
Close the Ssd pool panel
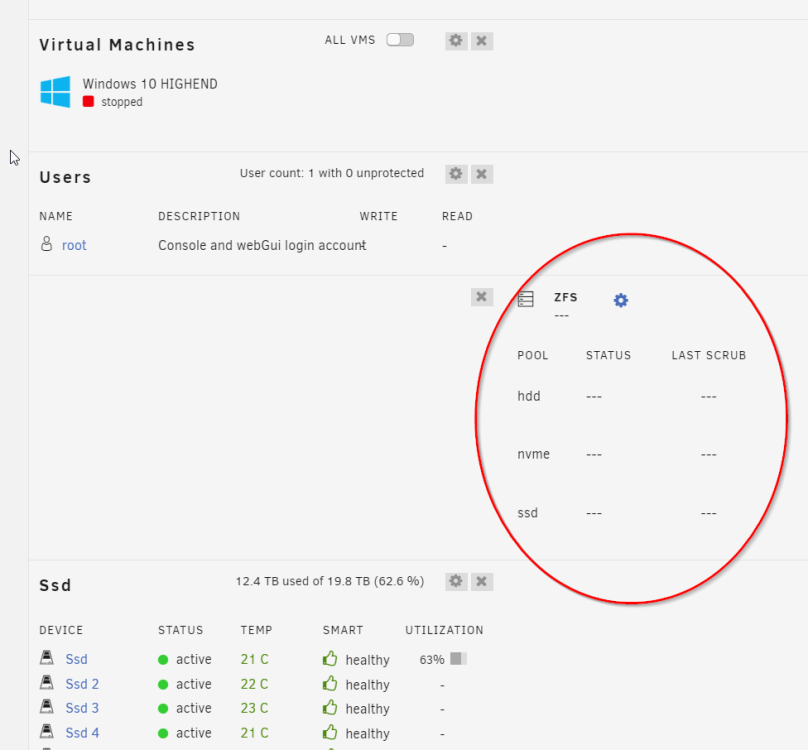coord(482,581)
